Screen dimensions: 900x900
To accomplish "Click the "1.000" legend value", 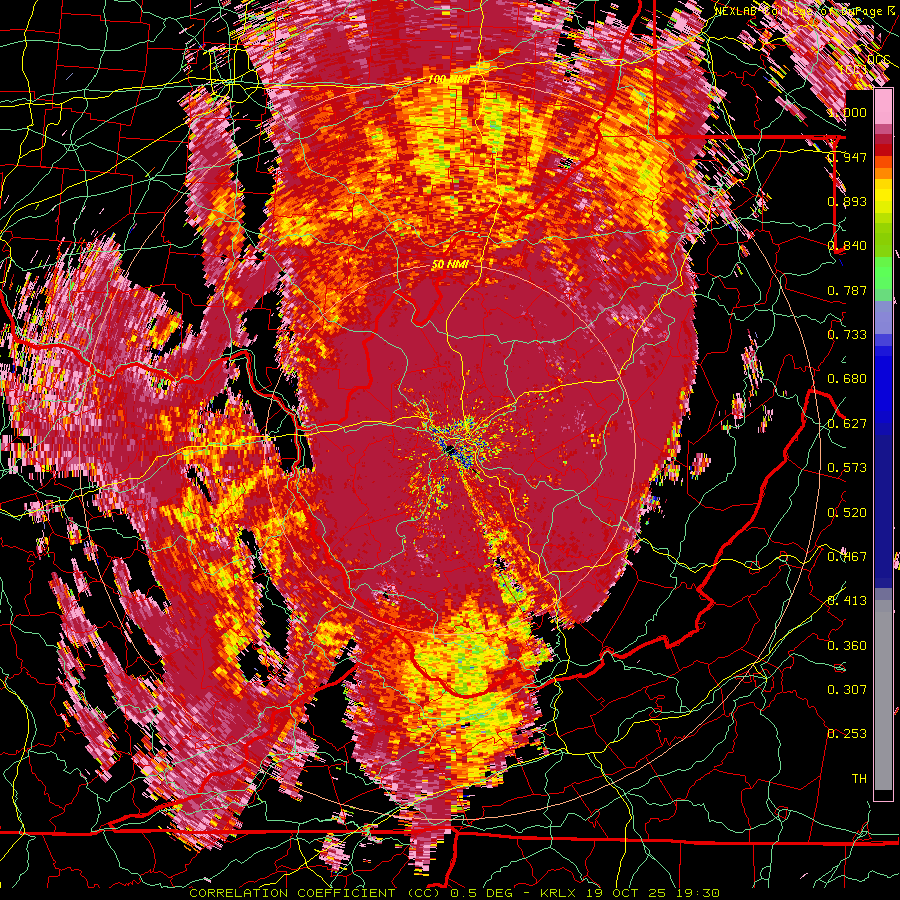I will (847, 112).
